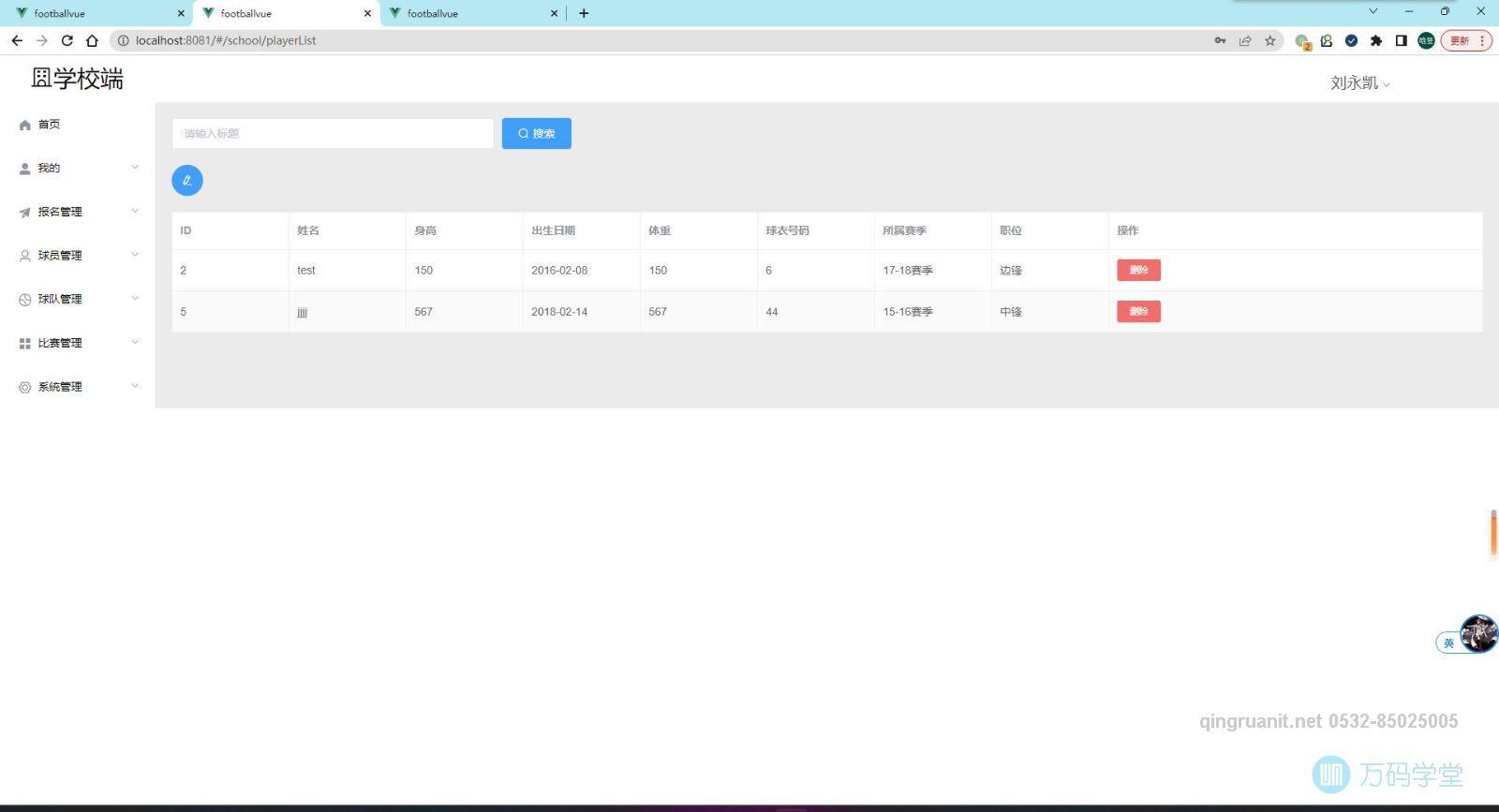The width and height of the screenshot is (1499, 812).
Task: Reload the page with the browser refresh icon
Action: click(67, 40)
